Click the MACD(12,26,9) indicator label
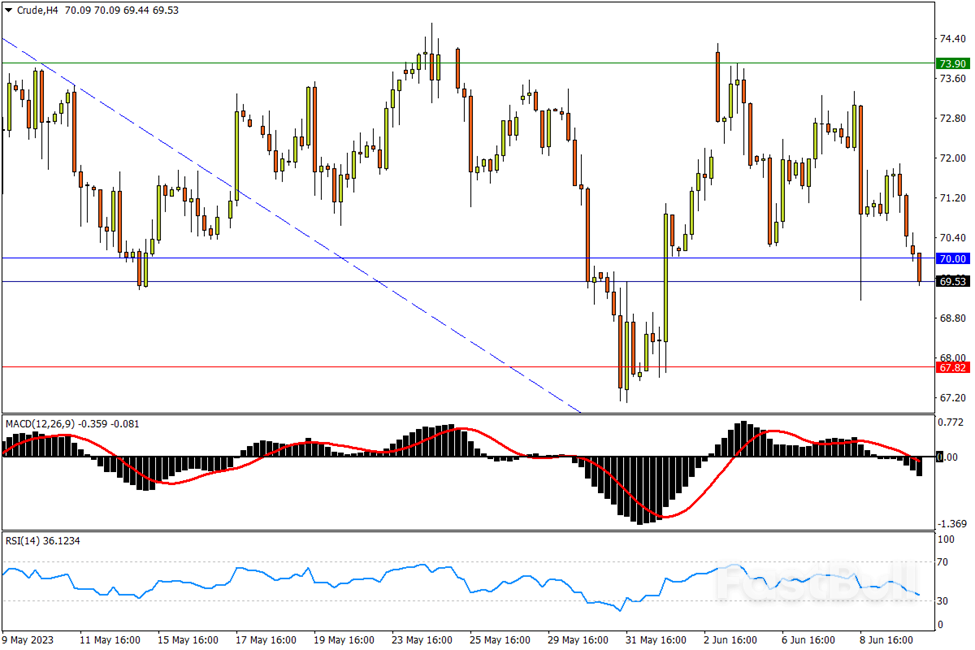The height and width of the screenshot is (650, 975). [39, 424]
